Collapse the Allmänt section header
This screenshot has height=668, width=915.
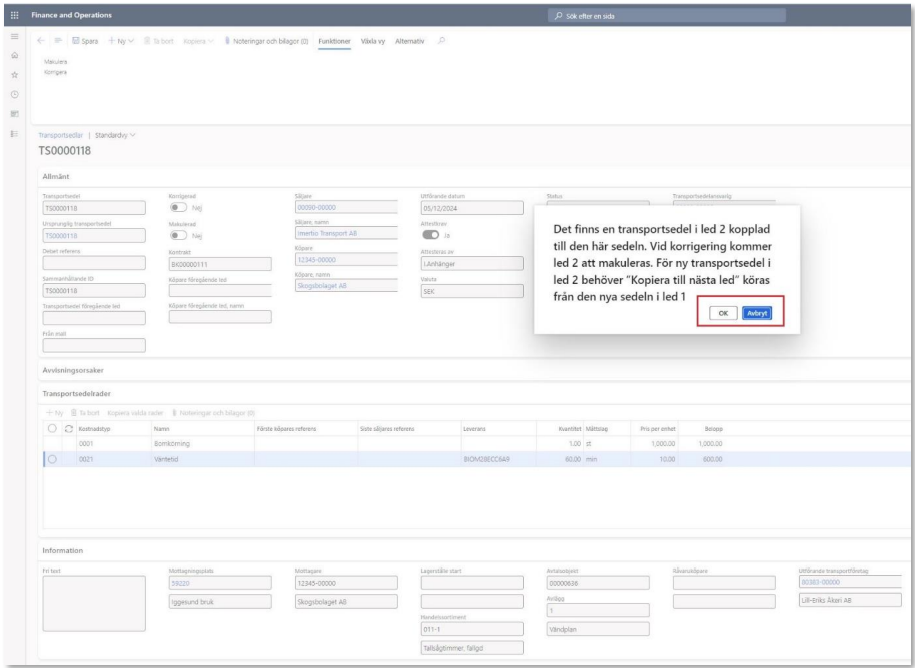click(x=57, y=174)
